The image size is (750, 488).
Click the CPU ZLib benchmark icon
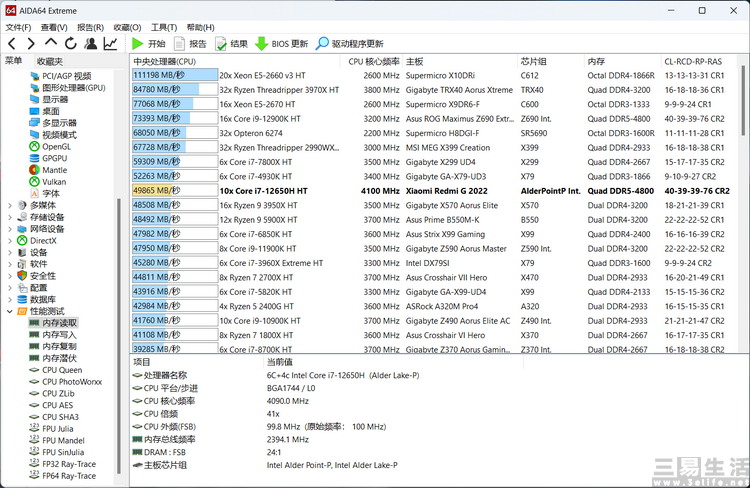tap(34, 393)
